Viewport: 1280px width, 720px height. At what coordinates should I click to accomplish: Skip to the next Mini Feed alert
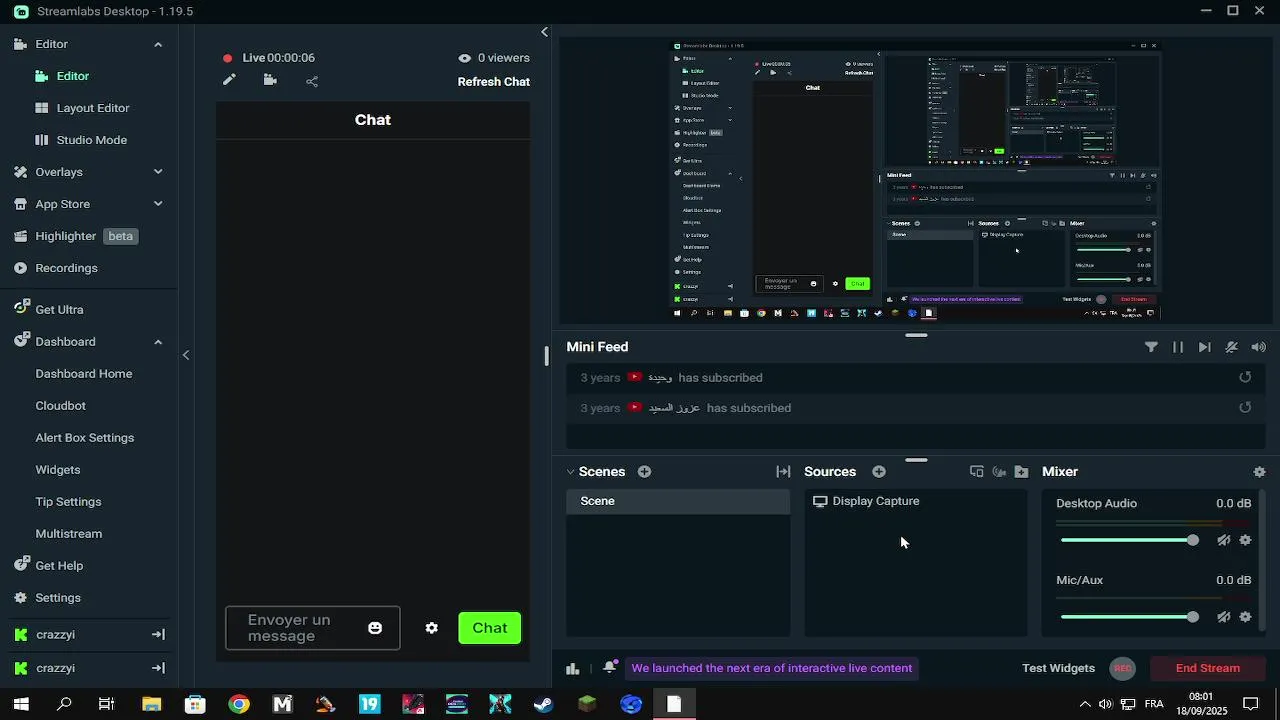coord(1205,347)
